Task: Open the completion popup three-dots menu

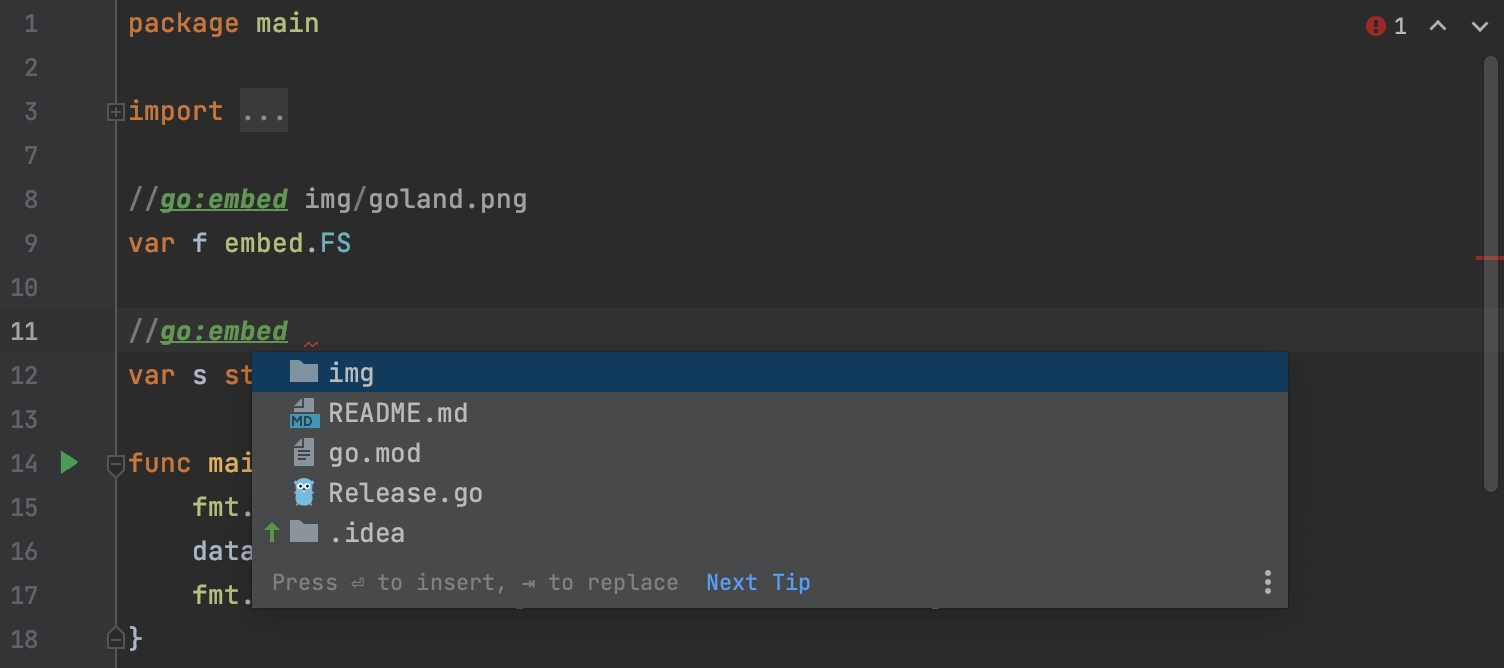Action: pos(1267,582)
